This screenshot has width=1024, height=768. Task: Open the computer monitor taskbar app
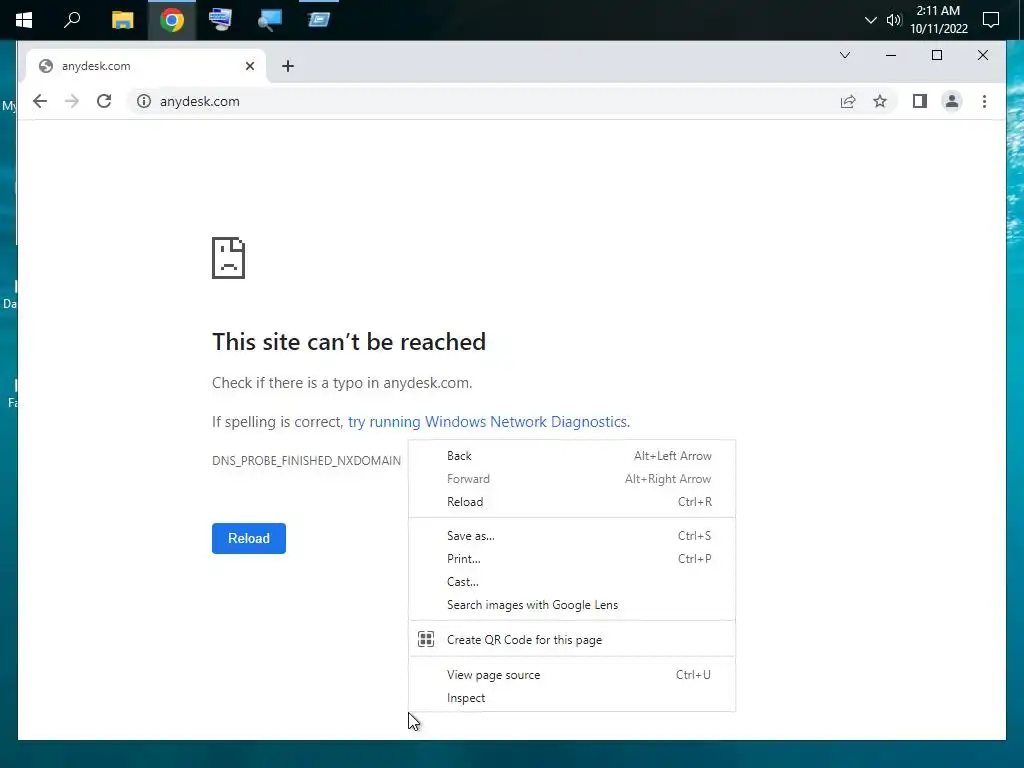[x=220, y=20]
